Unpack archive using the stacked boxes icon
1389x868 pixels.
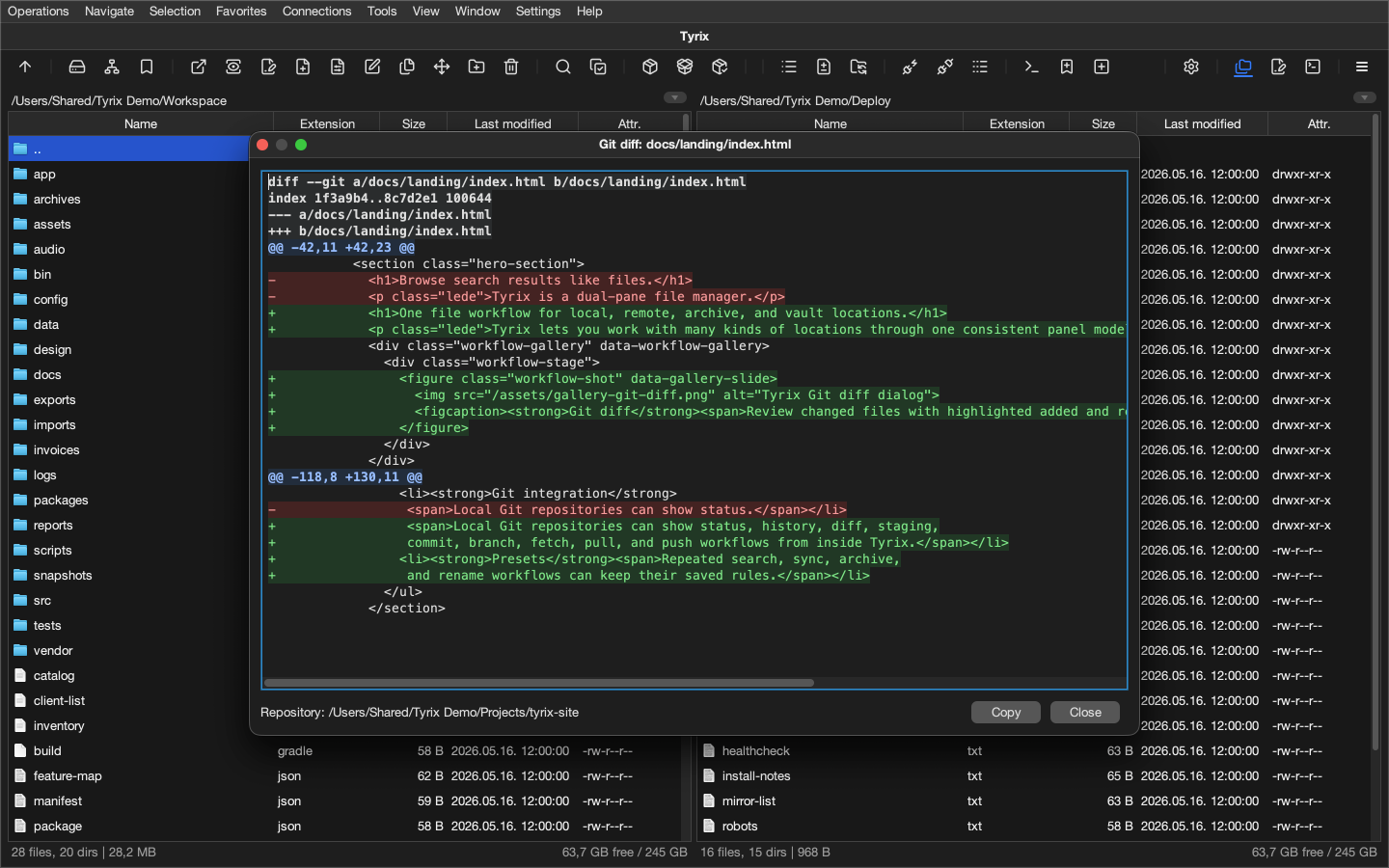tap(685, 67)
